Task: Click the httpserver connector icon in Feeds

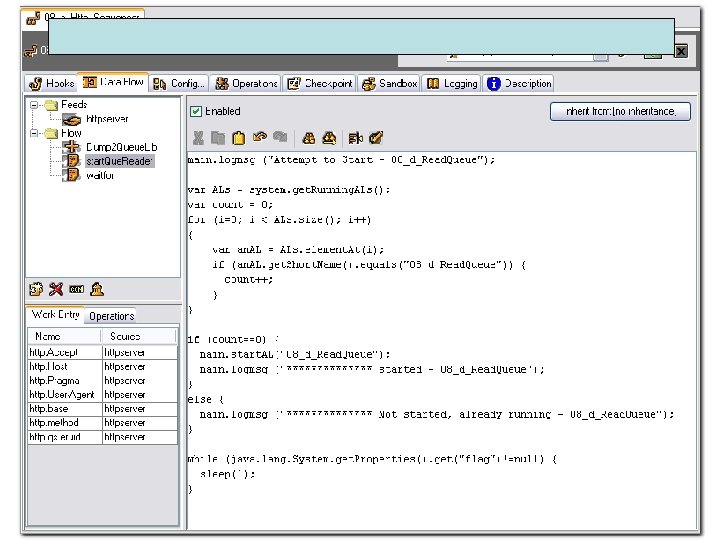Action: (72, 120)
